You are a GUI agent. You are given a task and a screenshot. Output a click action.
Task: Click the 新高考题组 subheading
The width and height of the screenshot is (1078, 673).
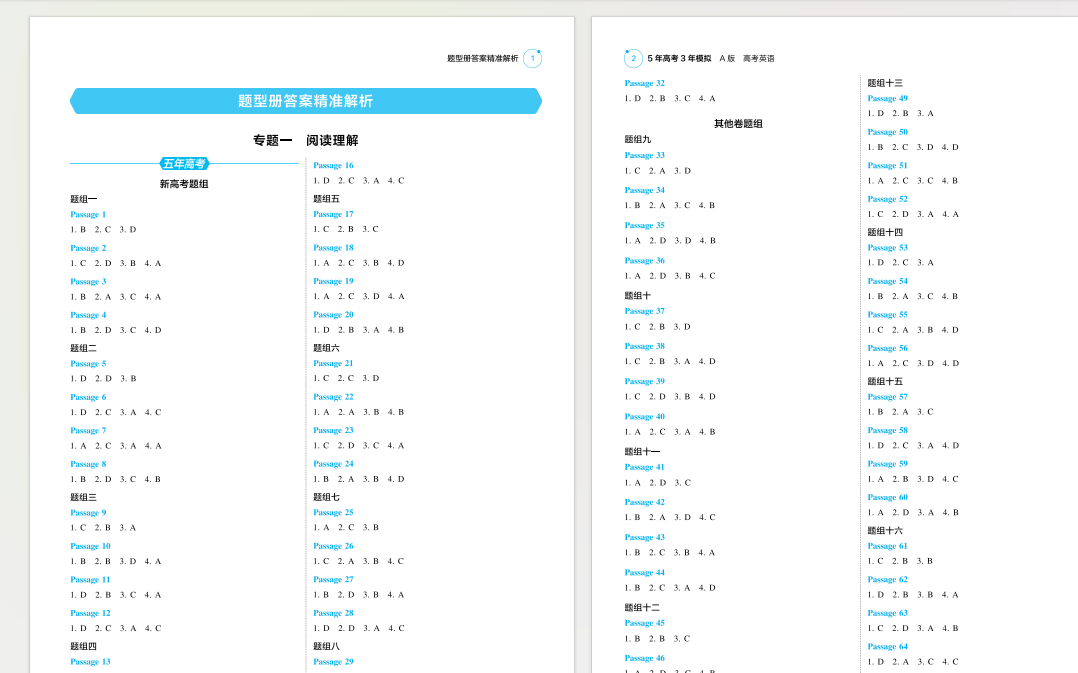184,184
